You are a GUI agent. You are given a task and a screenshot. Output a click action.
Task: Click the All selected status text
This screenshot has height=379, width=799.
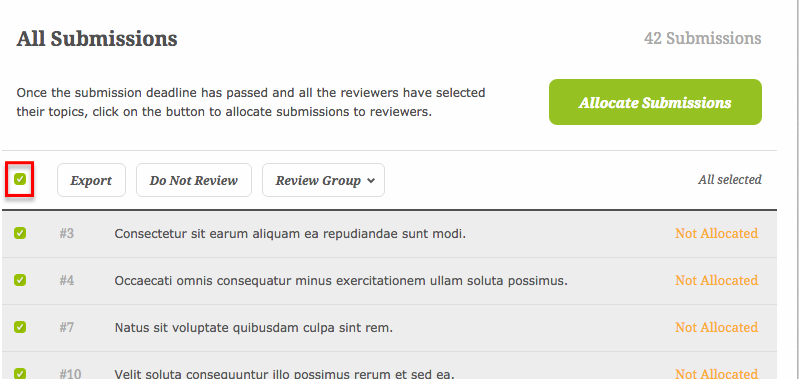[x=730, y=179]
